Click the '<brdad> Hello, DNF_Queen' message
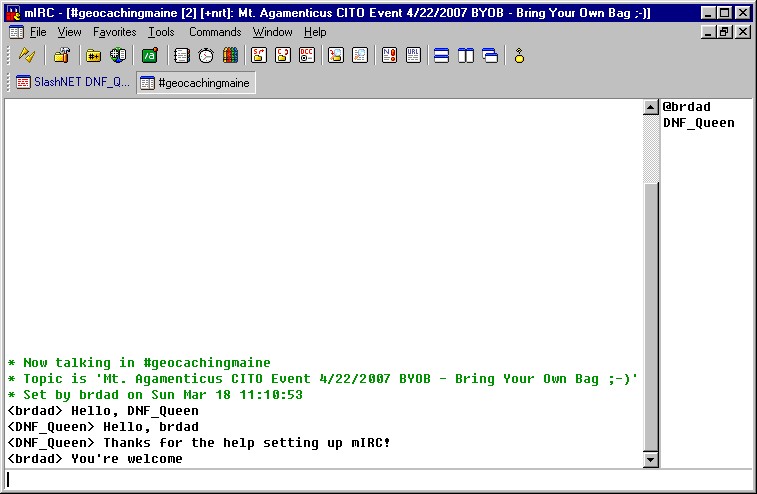The image size is (757, 494). [x=103, y=410]
